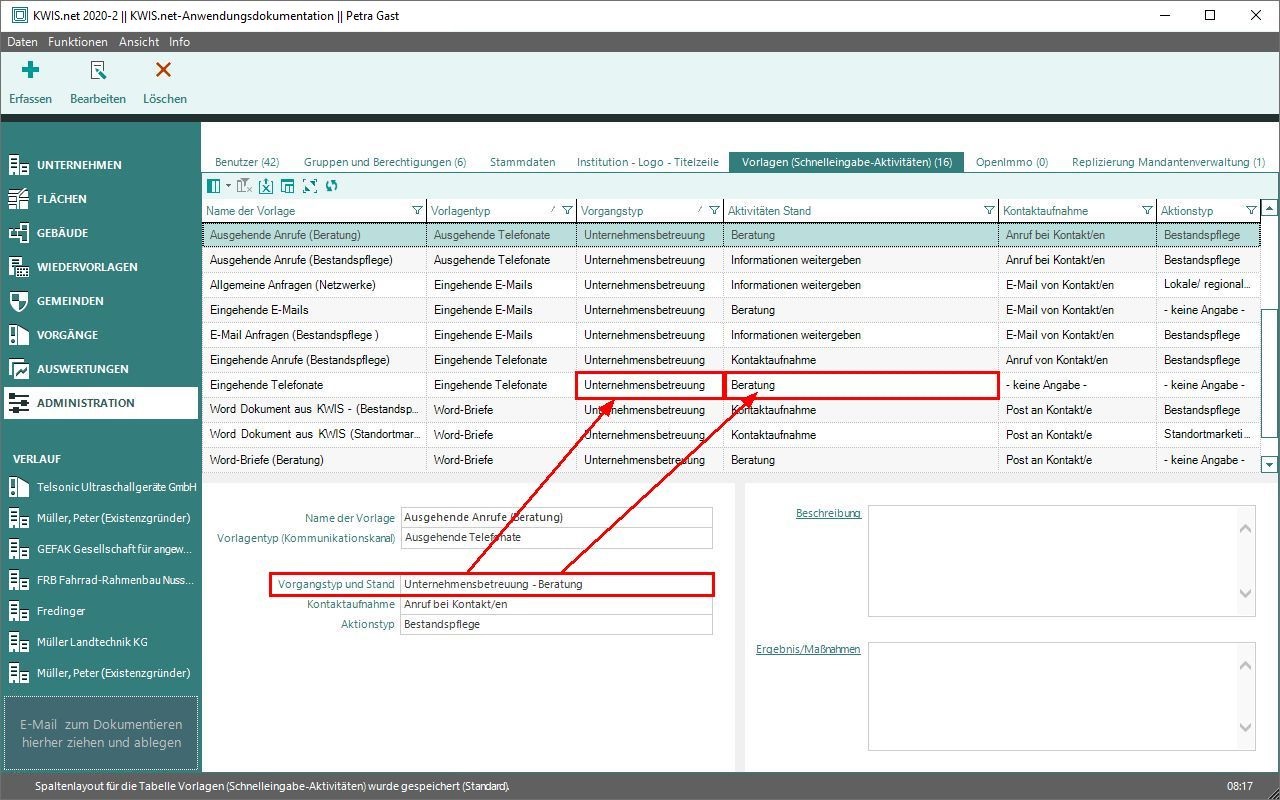Click the Aktionstyp detail field
This screenshot has height=800, width=1280.
tap(556, 625)
